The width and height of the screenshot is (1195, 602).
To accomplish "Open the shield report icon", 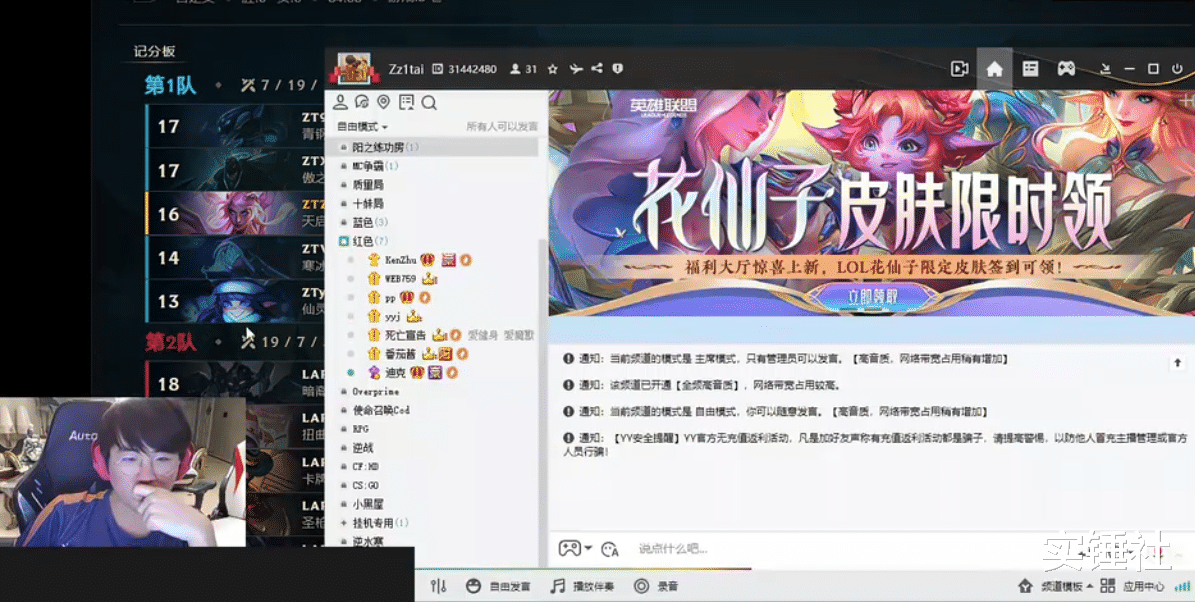I will point(617,69).
